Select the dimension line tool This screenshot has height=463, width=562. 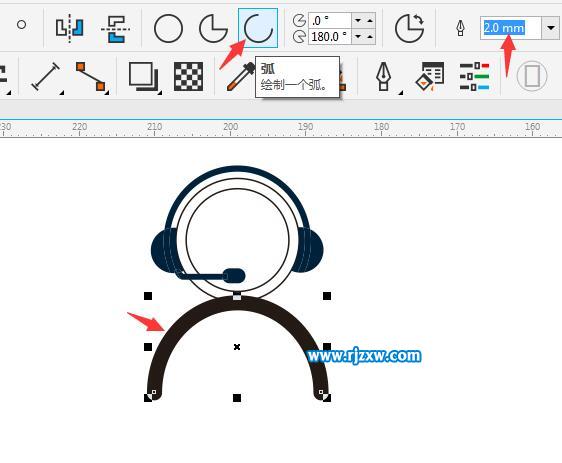tap(46, 76)
